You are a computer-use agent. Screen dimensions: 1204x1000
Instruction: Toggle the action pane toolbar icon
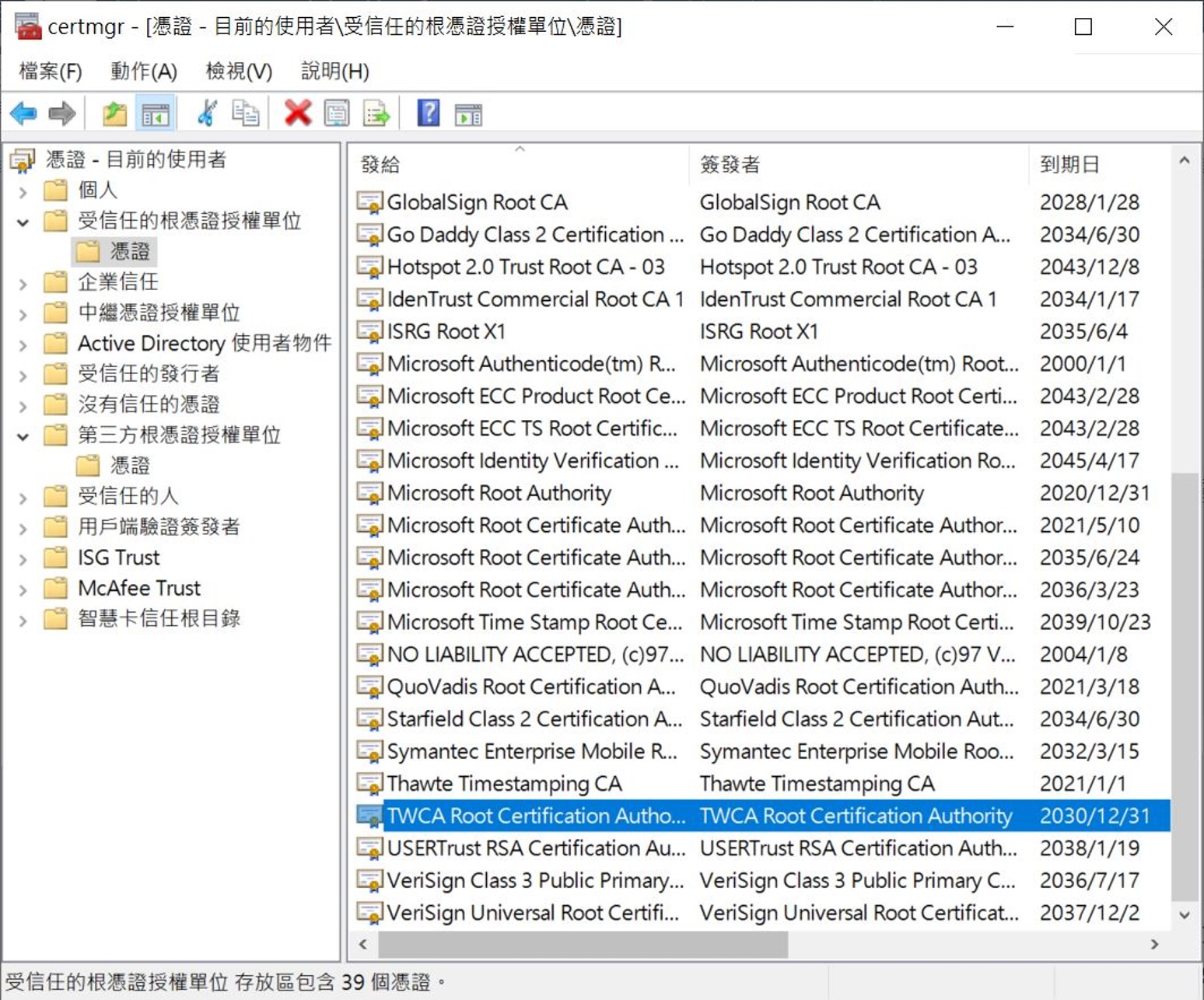[468, 114]
